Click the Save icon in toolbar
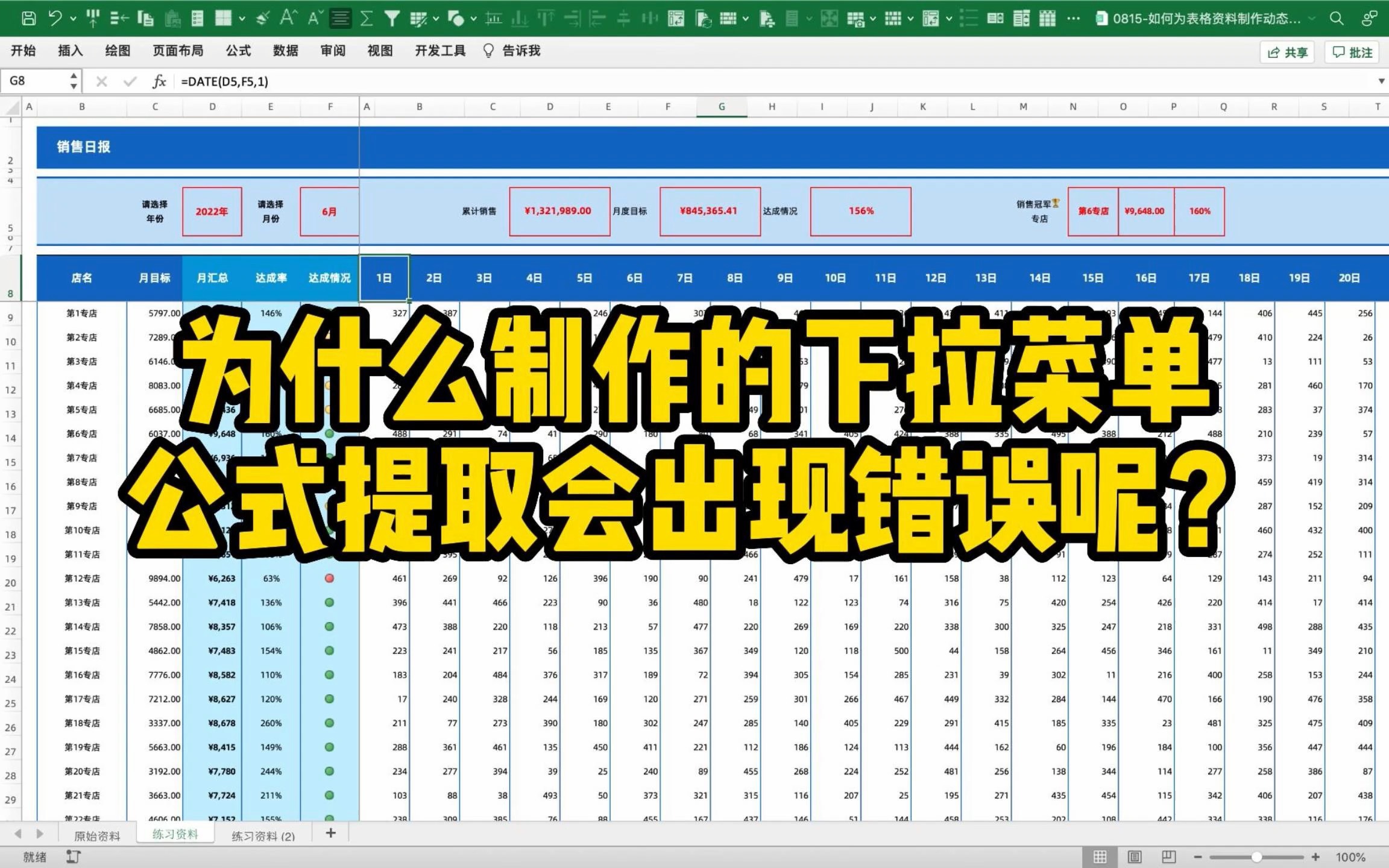Image resolution: width=1389 pixels, height=868 pixels. click(x=28, y=19)
